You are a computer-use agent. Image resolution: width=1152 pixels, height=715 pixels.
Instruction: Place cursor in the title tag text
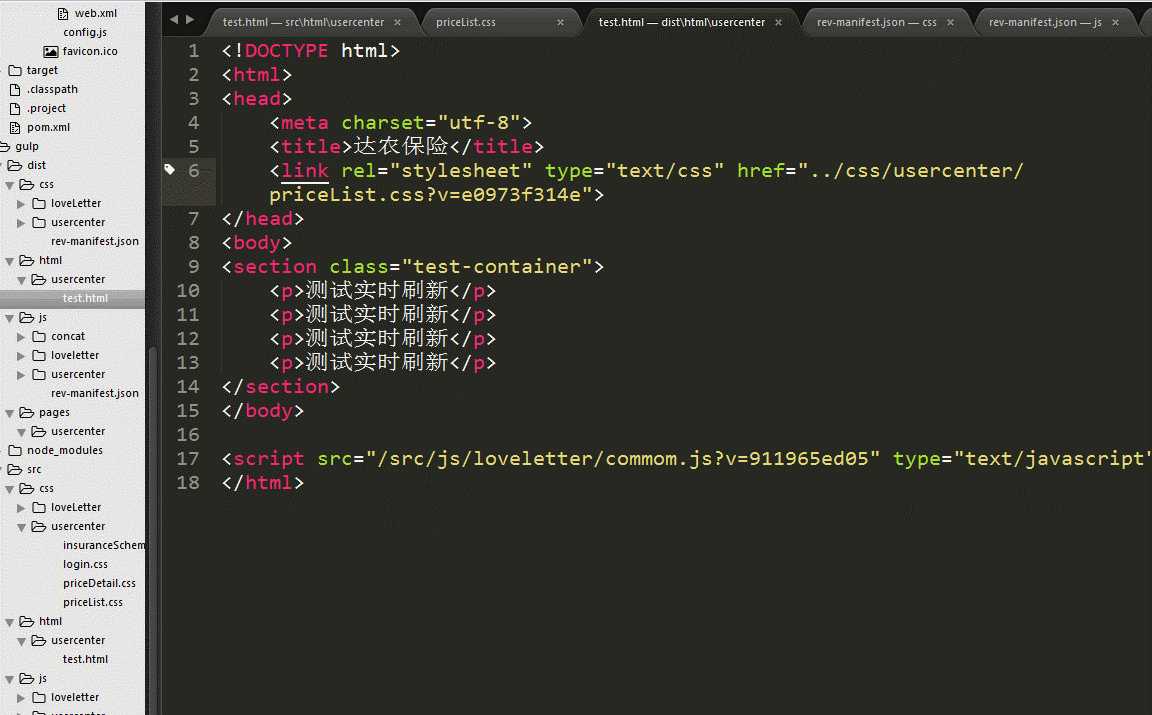pyautogui.click(x=400, y=146)
